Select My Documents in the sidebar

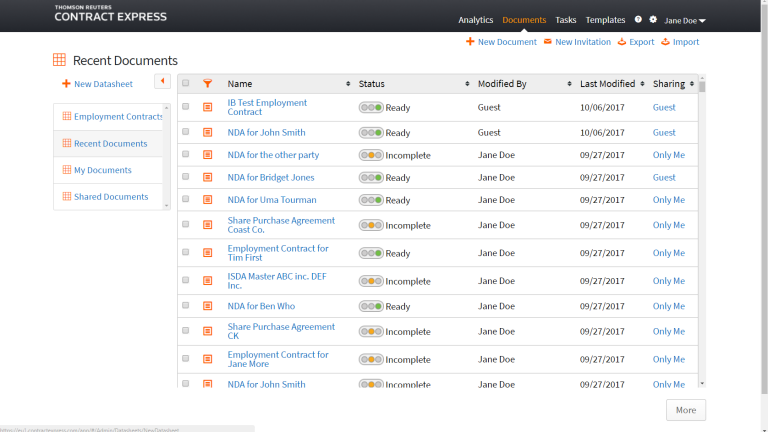[x=103, y=170]
